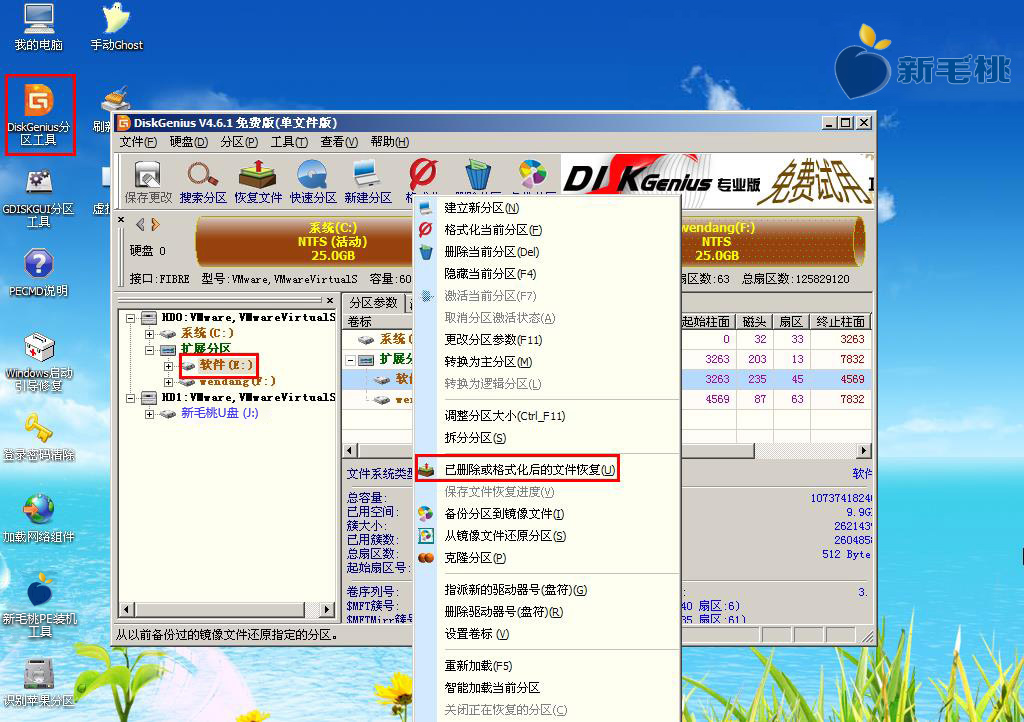
Task: Choose 格式化当前分区(F) in the context menu
Action: click(x=547, y=230)
